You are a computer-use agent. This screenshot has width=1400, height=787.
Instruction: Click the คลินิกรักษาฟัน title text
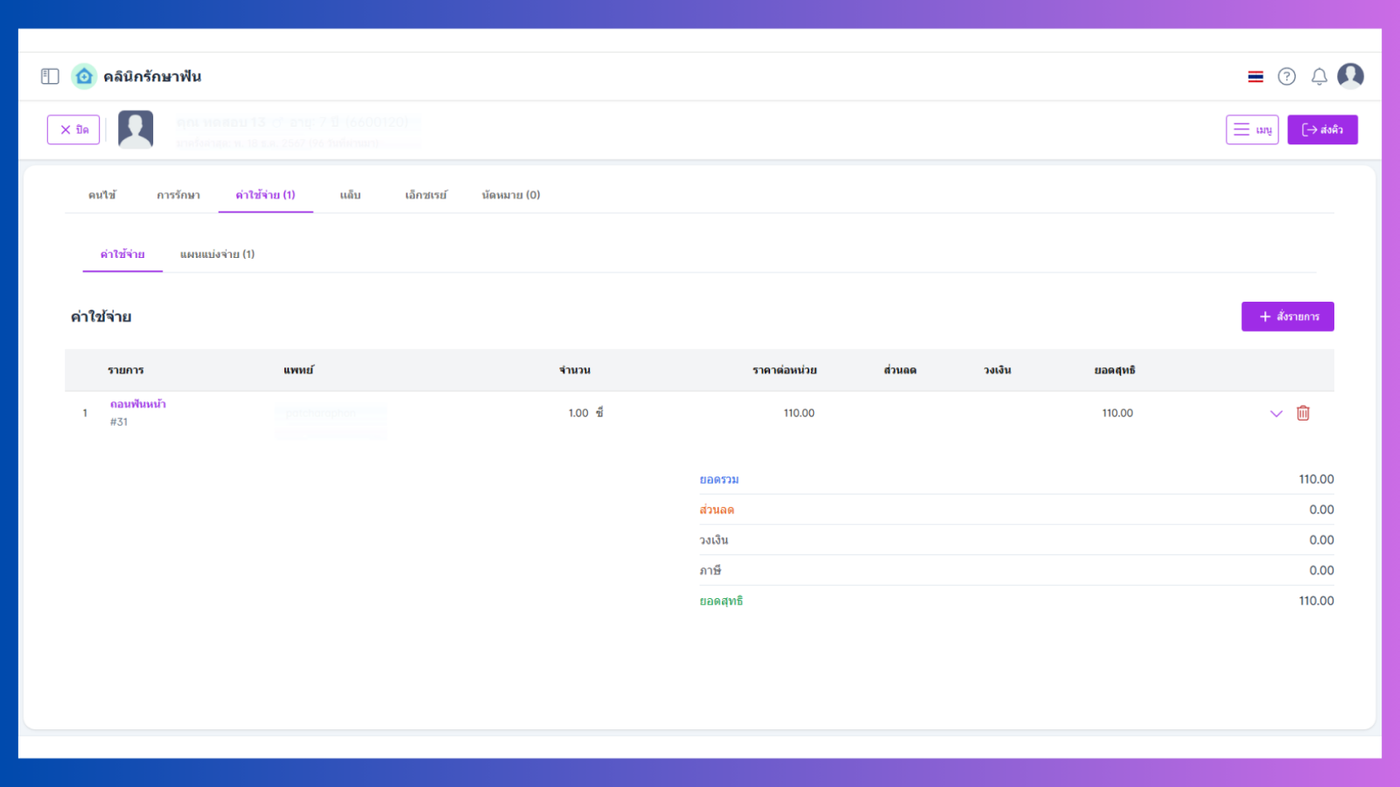pyautogui.click(x=152, y=76)
